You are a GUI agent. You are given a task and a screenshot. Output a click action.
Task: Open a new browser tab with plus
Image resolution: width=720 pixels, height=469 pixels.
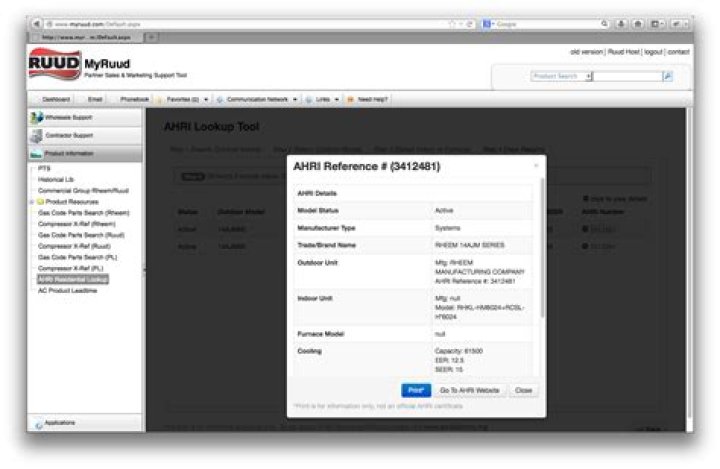(x=151, y=37)
